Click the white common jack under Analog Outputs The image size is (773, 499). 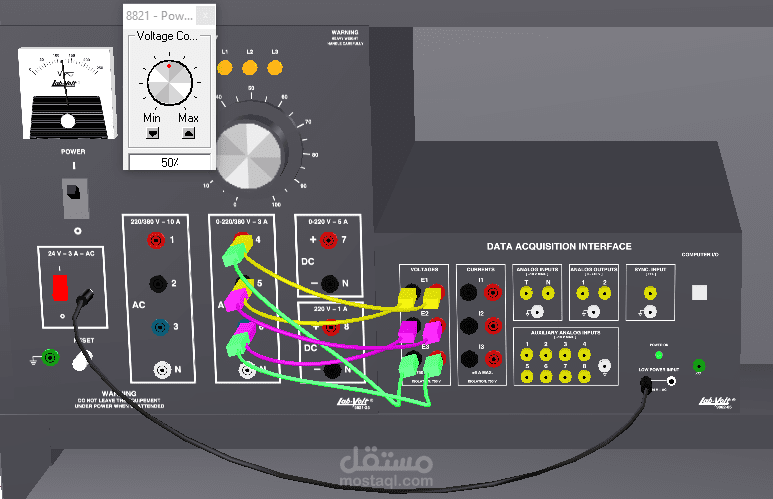click(x=594, y=312)
